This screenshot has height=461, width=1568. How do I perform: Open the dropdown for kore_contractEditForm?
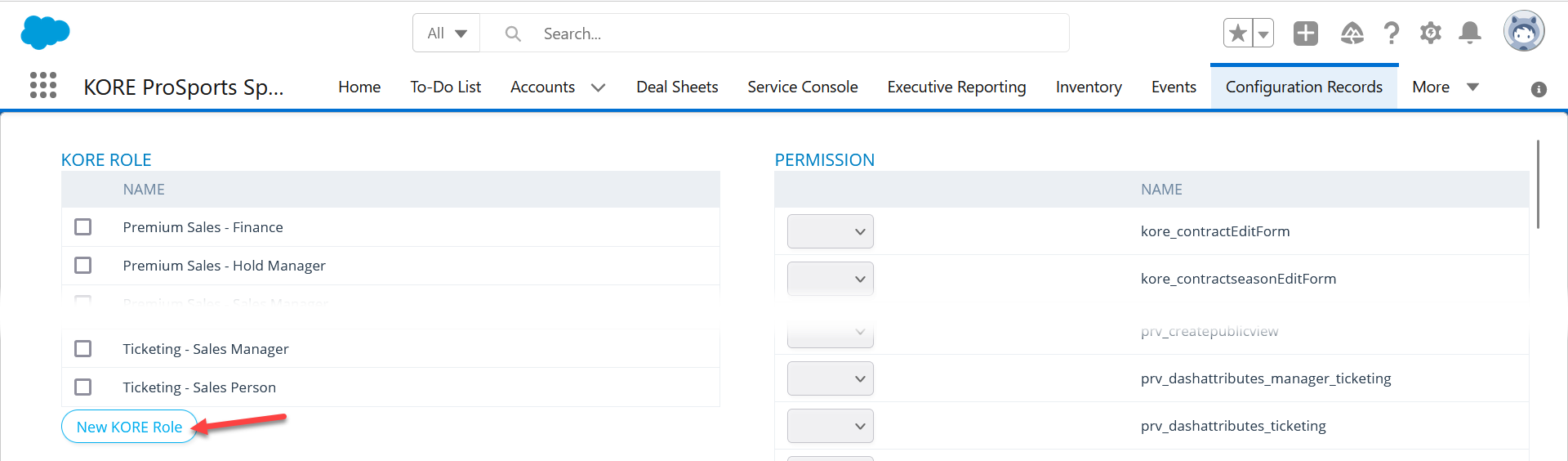click(831, 231)
